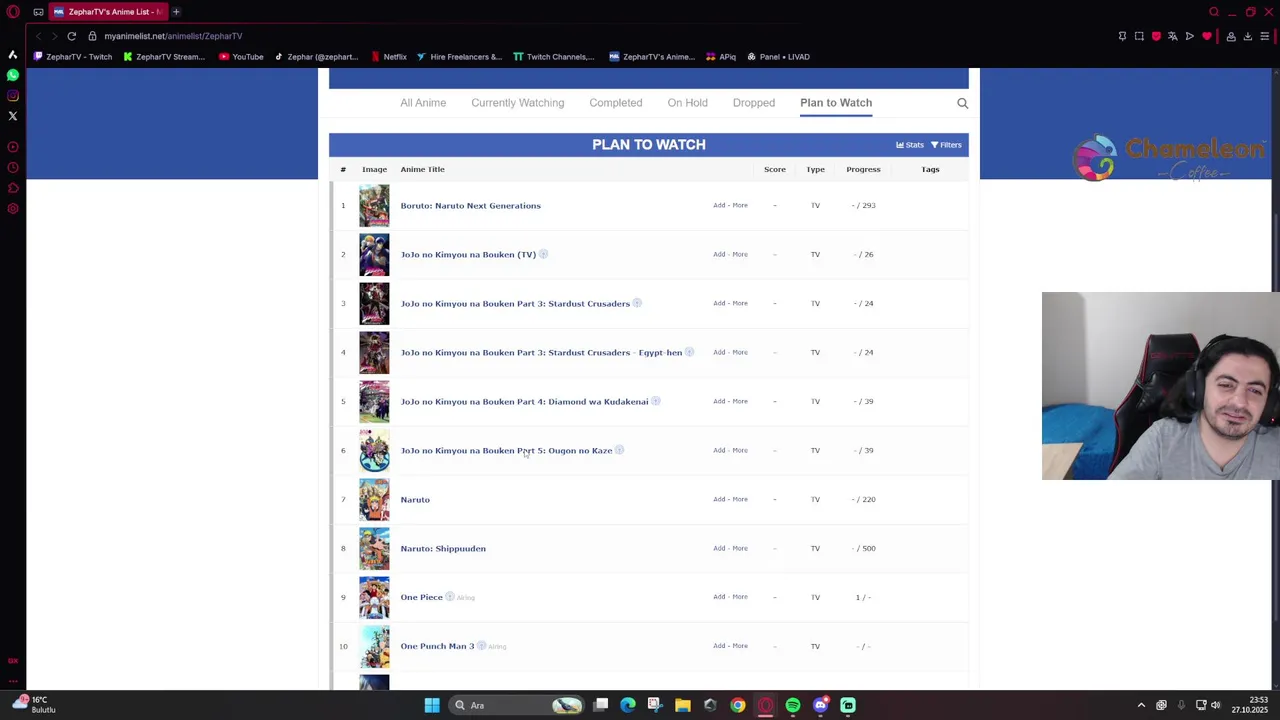The image size is (1280, 720).
Task: Sort list by Type column header
Action: pyautogui.click(x=815, y=170)
